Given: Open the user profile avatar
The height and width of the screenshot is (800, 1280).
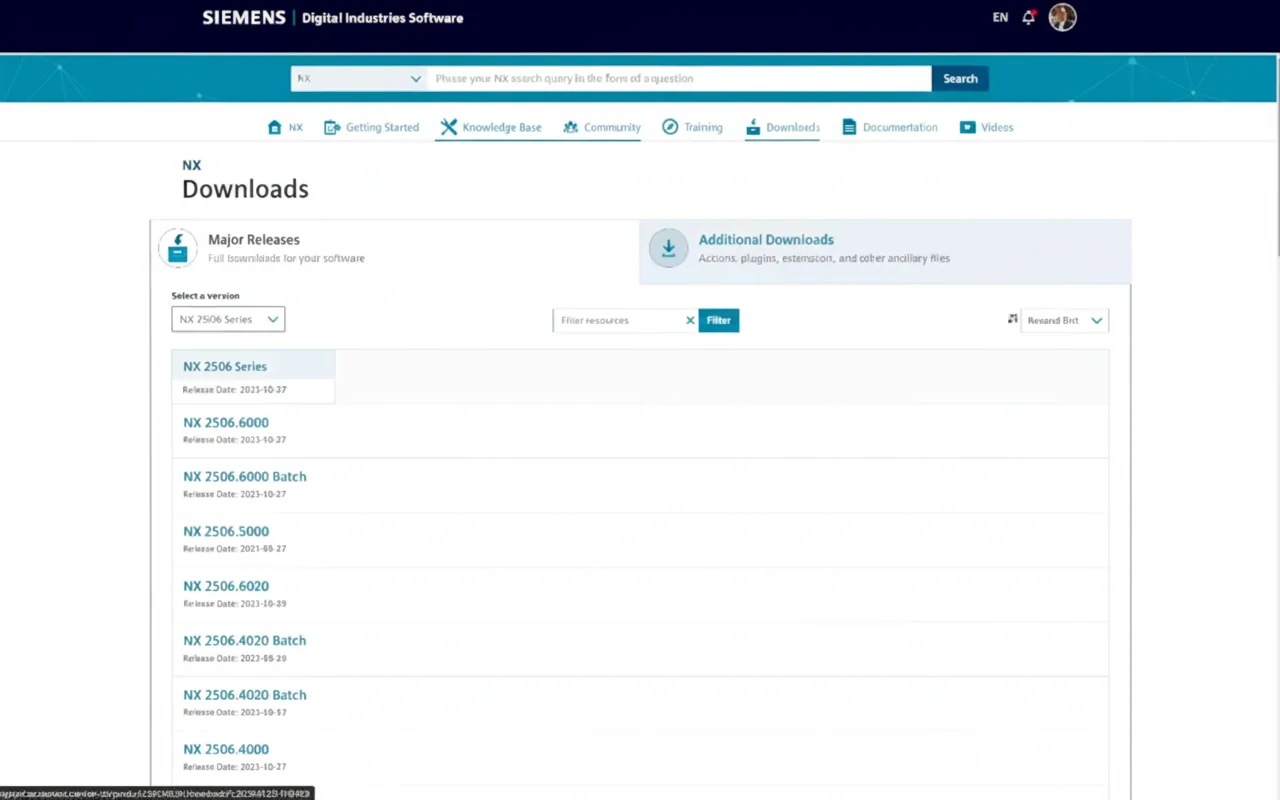Looking at the screenshot, I should click(1062, 17).
